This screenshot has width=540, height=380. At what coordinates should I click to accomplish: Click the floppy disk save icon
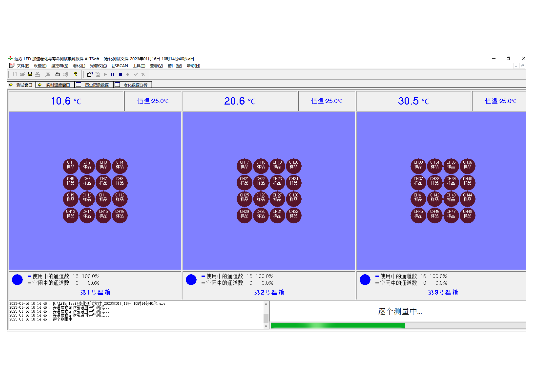30,74
